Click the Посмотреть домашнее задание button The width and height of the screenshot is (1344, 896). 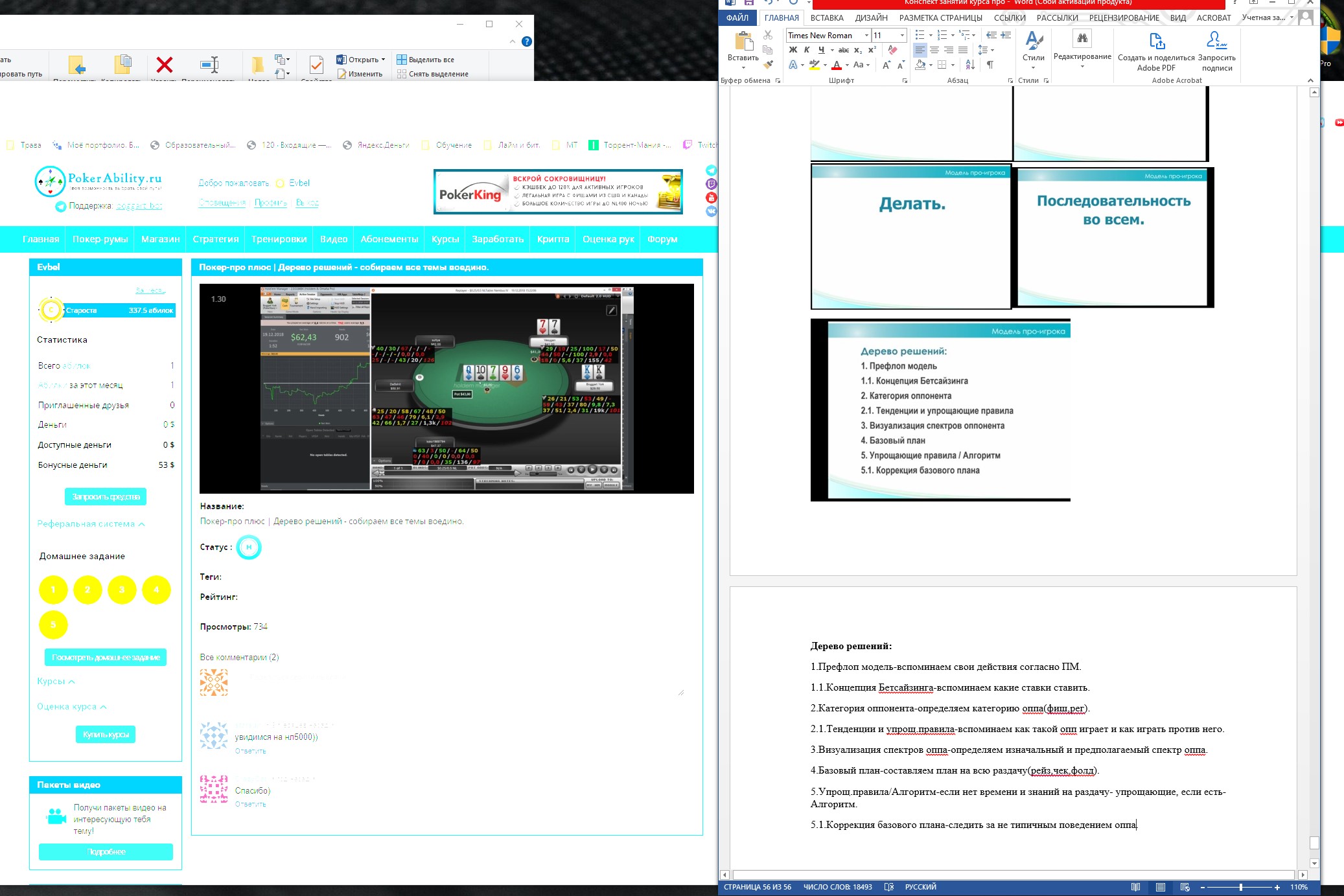[x=106, y=657]
